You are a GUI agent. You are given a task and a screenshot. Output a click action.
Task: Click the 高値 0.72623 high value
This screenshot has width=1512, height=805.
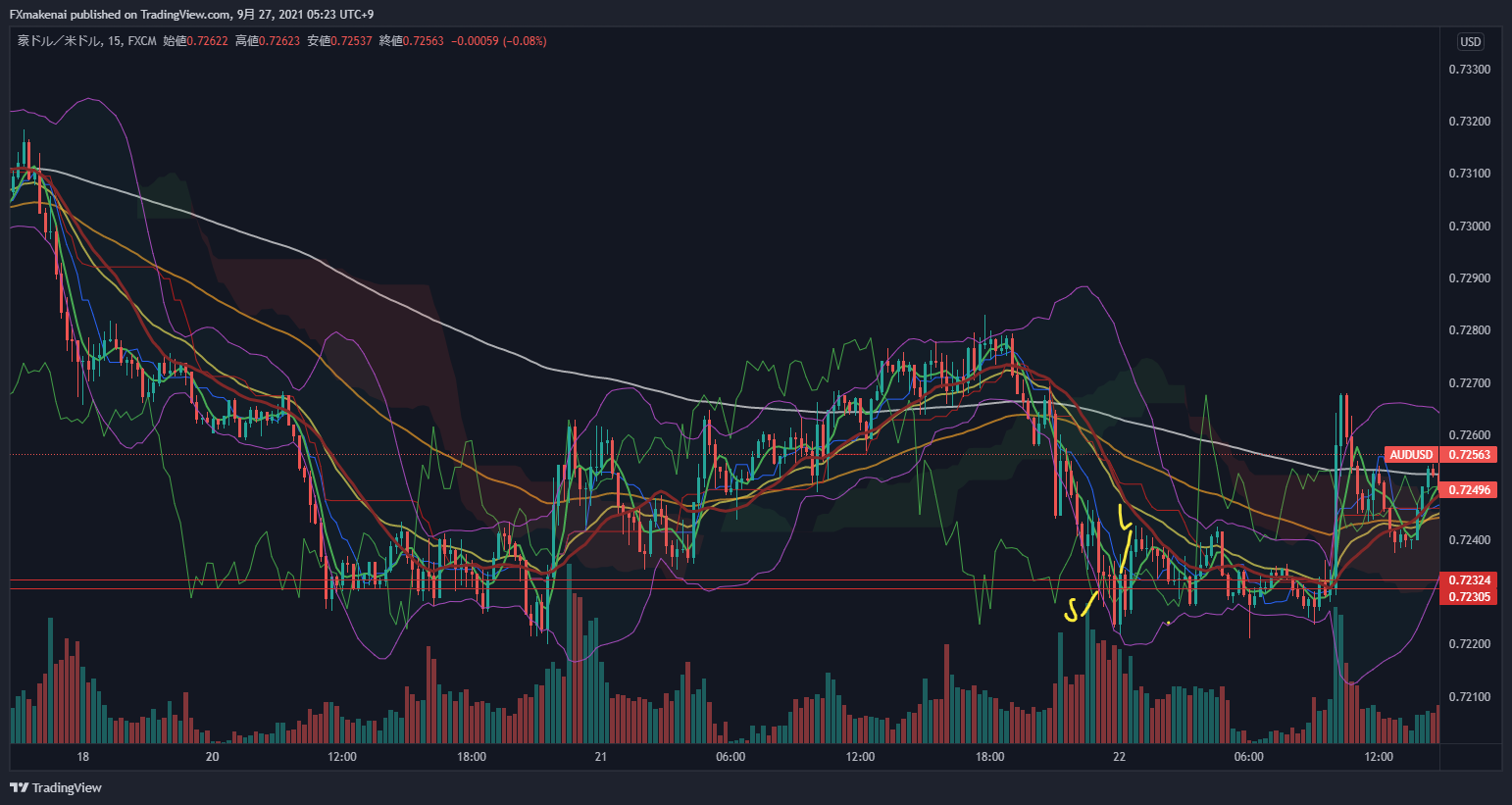[268, 41]
